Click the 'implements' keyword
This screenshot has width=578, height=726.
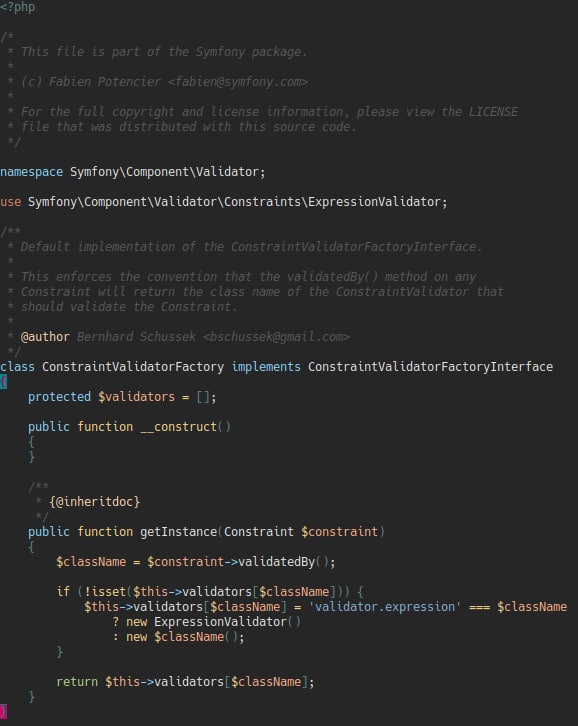click(266, 367)
